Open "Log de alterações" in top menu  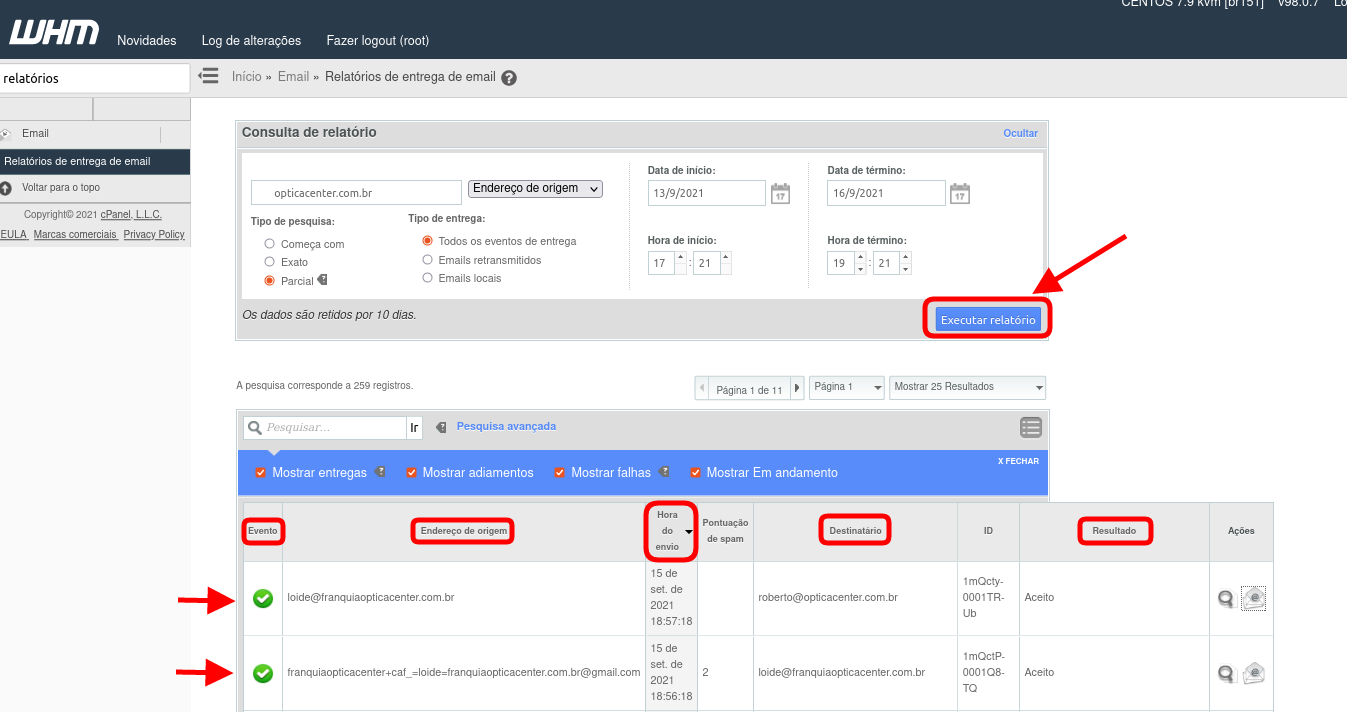251,41
